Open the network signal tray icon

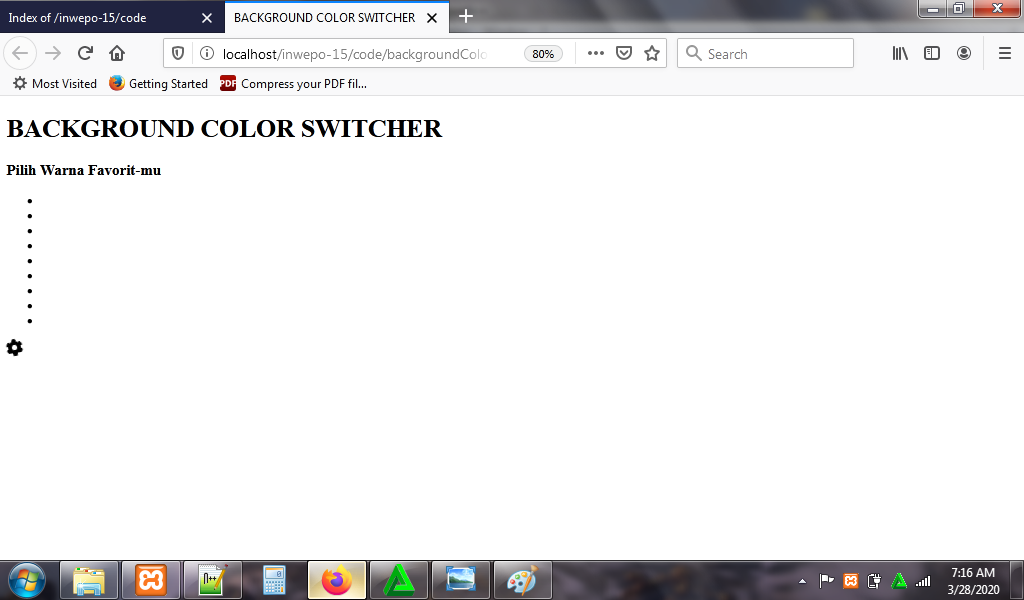tap(923, 580)
